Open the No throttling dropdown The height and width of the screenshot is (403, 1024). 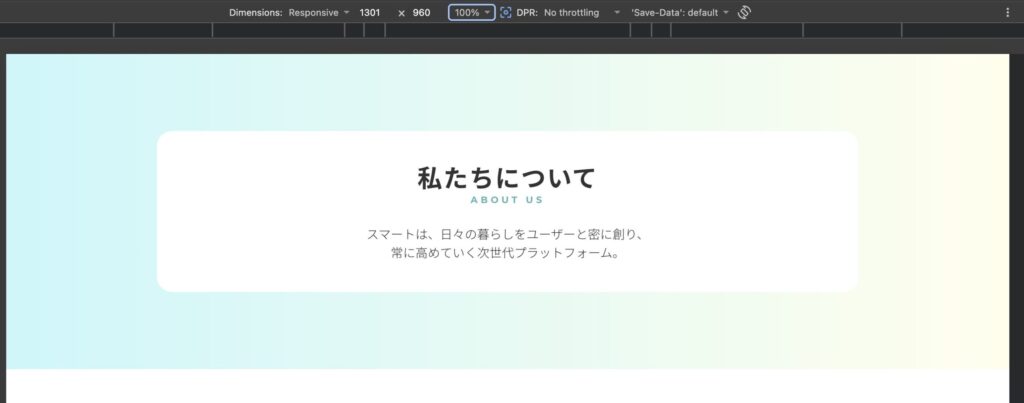pos(581,12)
